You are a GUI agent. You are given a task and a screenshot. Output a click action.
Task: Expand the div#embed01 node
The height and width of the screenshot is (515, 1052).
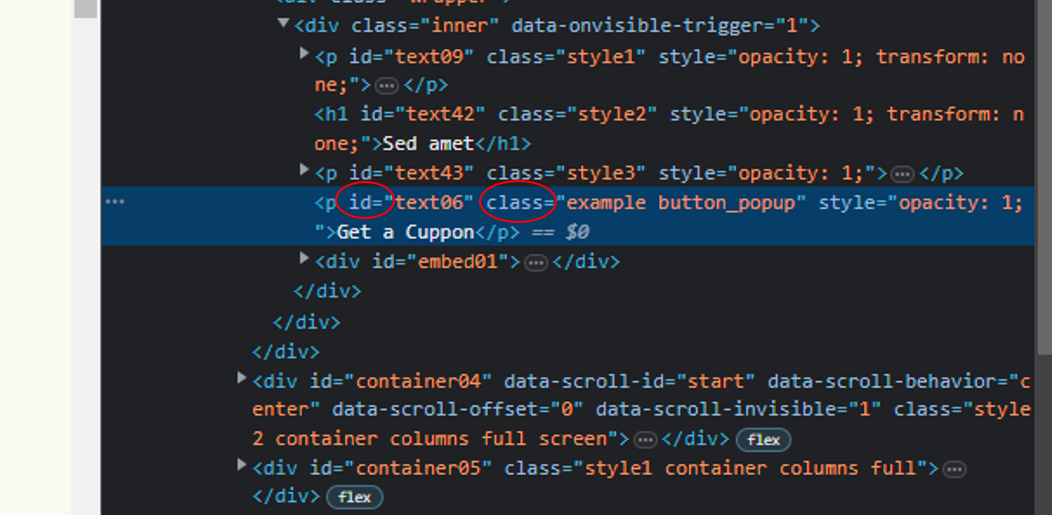coord(306,258)
